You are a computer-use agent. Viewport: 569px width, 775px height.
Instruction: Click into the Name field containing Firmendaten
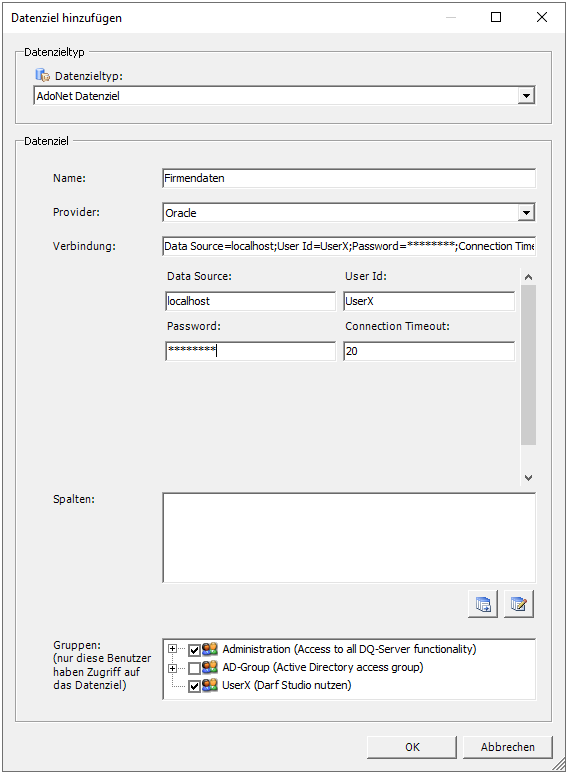pos(349,178)
